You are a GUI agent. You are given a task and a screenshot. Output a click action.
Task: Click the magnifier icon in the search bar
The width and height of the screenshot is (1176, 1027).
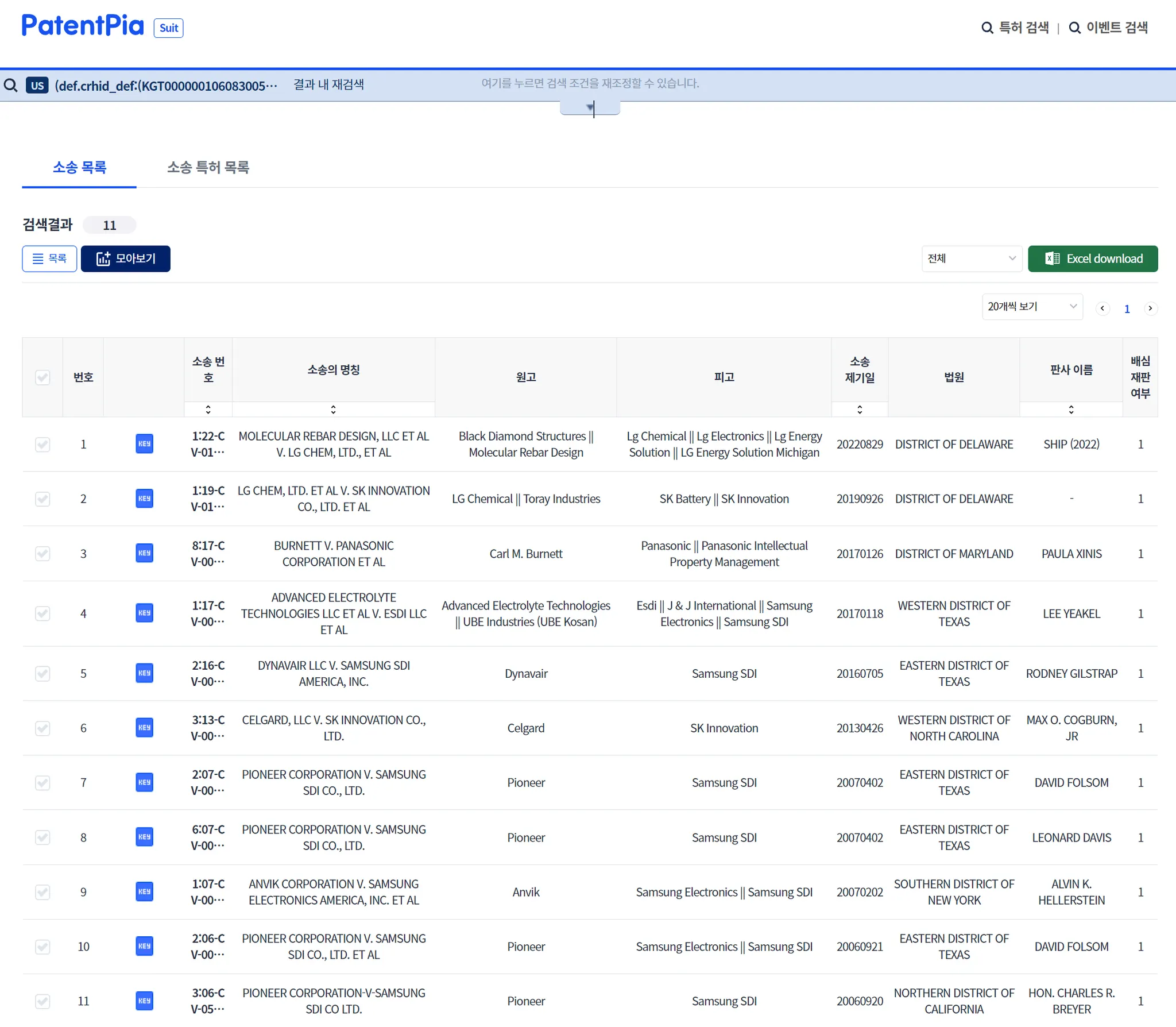click(11, 86)
